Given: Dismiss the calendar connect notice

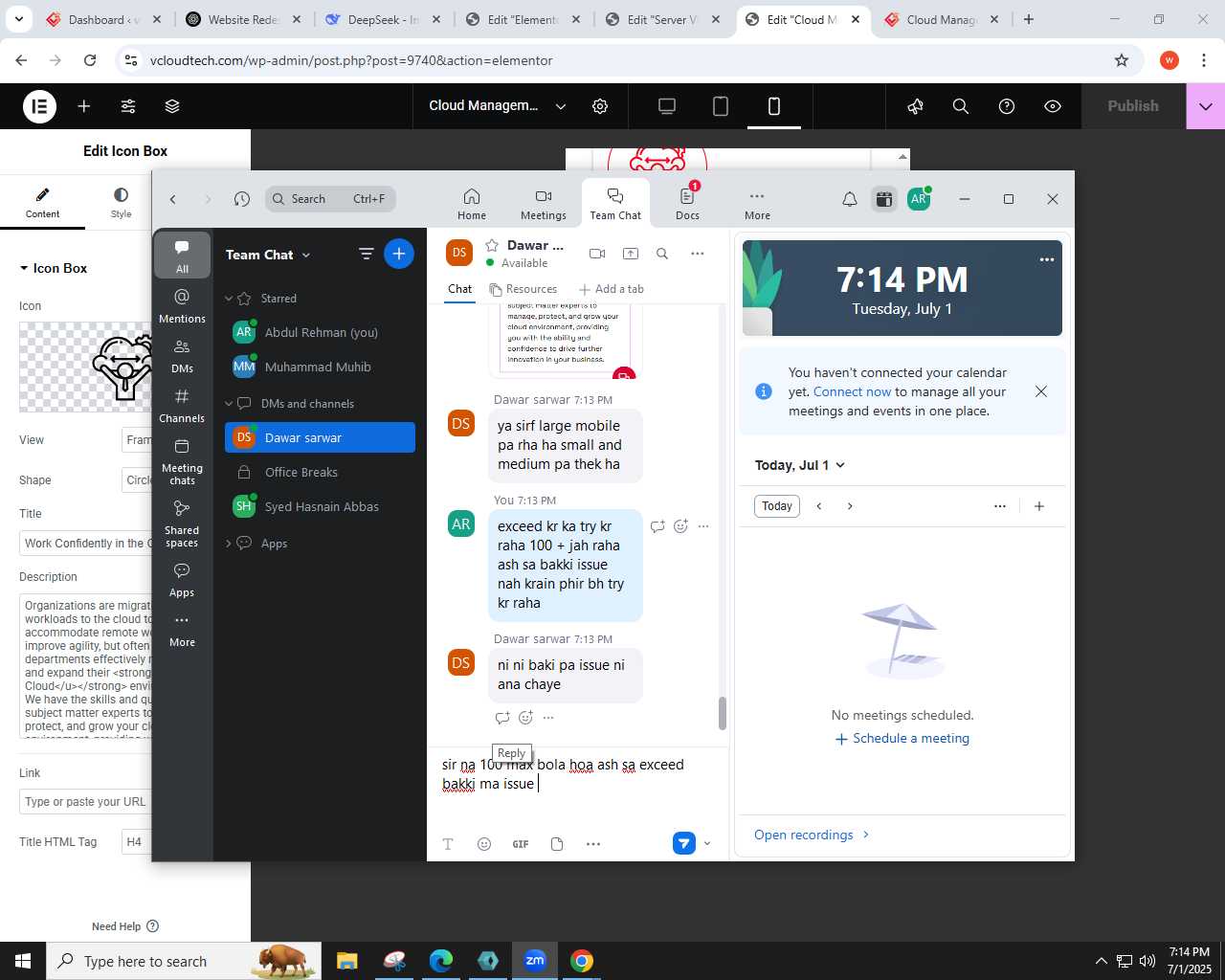Looking at the screenshot, I should 1041,391.
